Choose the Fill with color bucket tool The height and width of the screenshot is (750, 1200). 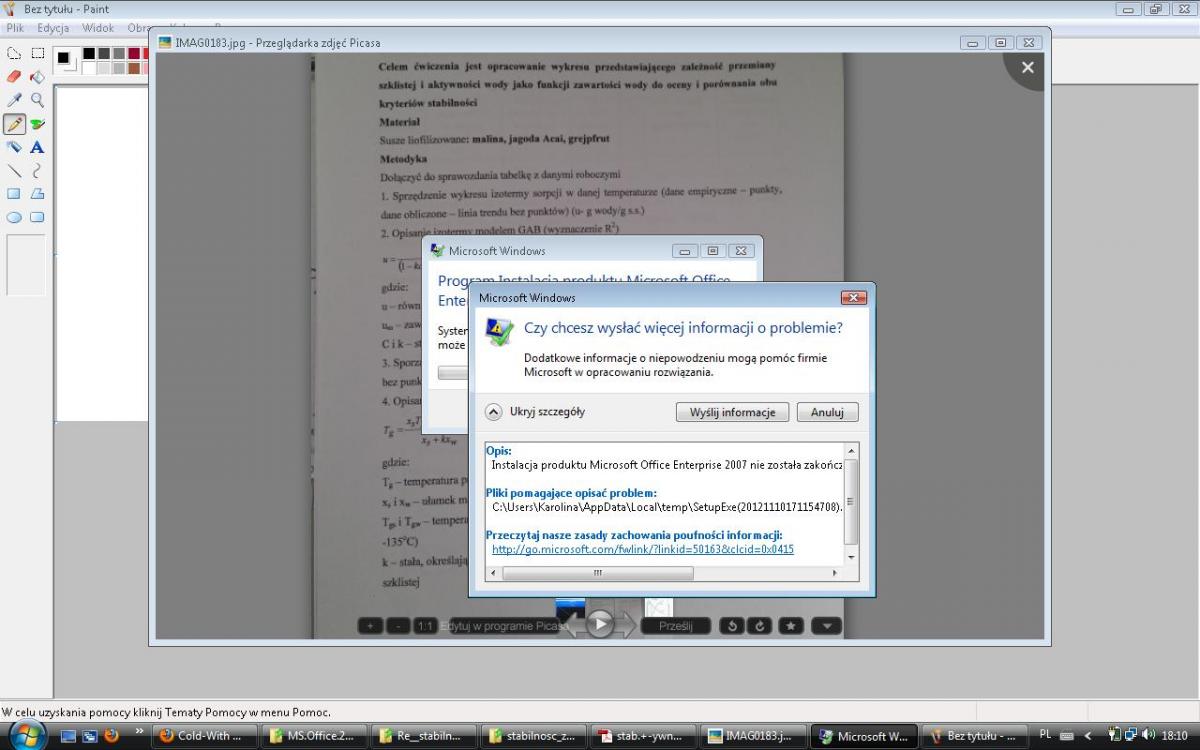pyautogui.click(x=37, y=76)
